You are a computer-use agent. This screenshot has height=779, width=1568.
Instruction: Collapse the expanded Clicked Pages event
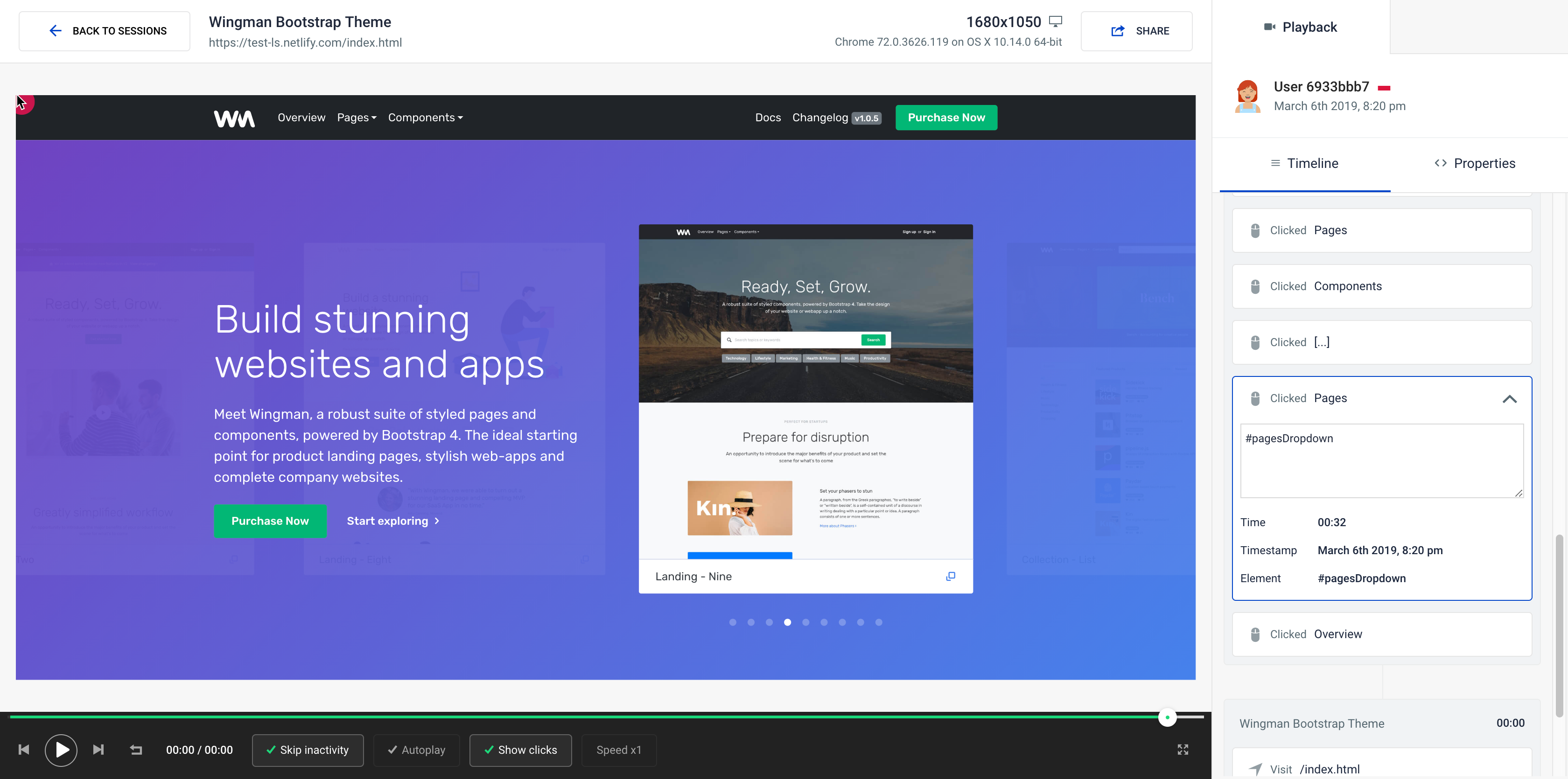tap(1509, 399)
